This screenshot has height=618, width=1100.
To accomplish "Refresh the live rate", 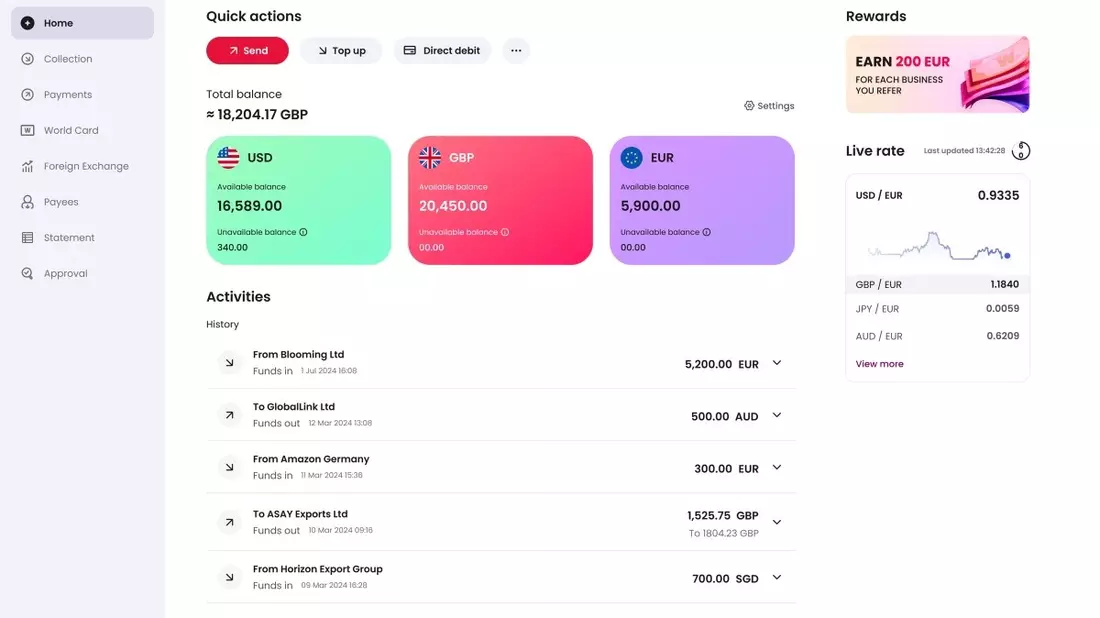I will [1021, 151].
